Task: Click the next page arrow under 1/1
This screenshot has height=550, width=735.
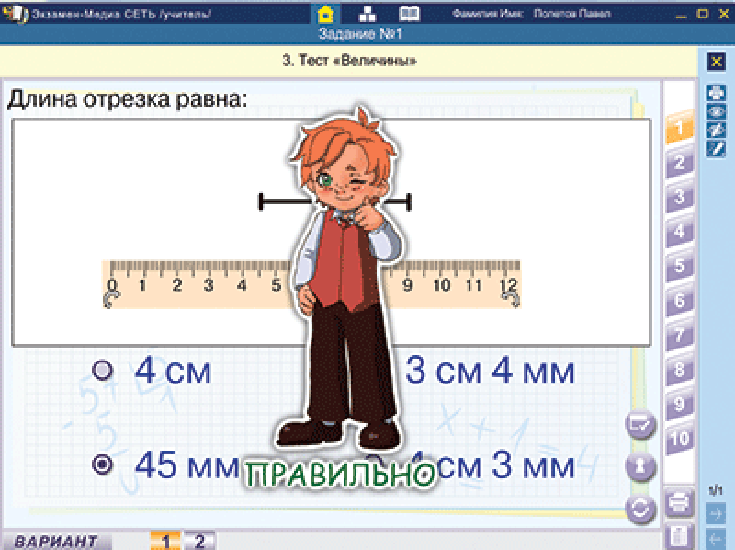Action: coord(715,513)
